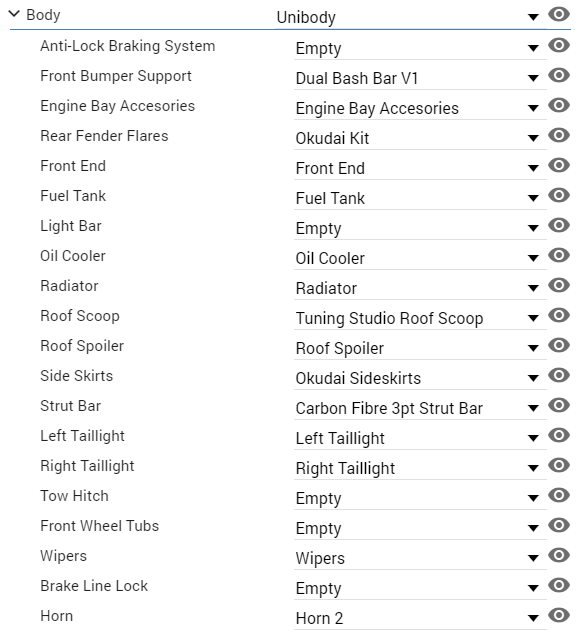Click eye icon beside Oil Cooler
This screenshot has height=632, width=580.
(559, 255)
